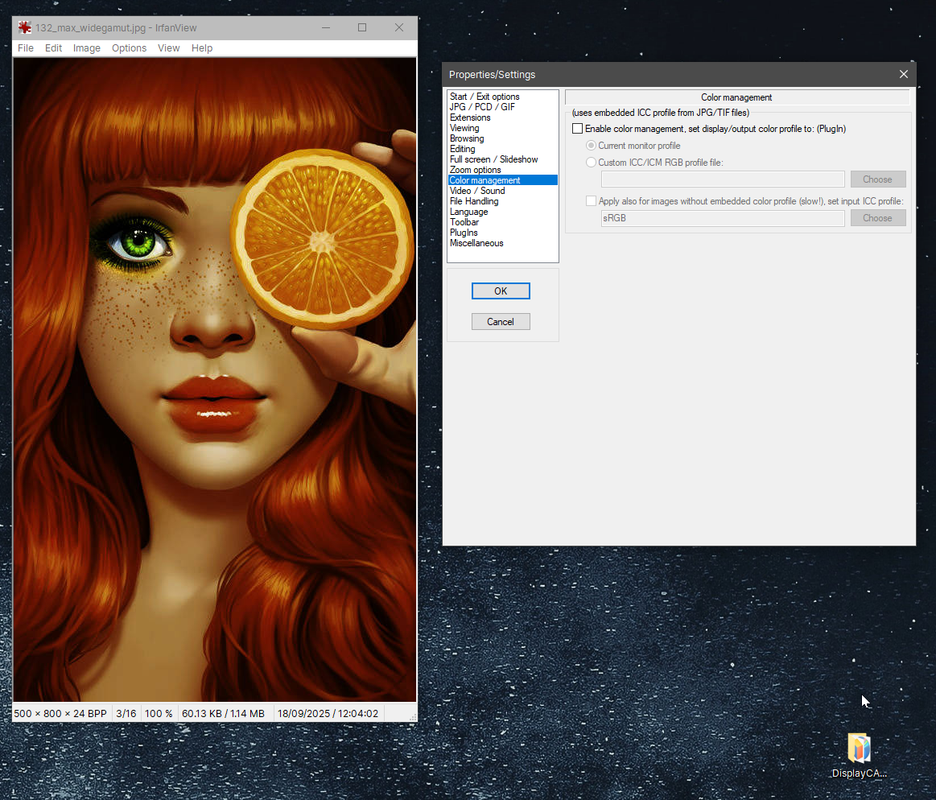Open the Image menu in IrfanView
This screenshot has width=936, height=800.
(87, 48)
